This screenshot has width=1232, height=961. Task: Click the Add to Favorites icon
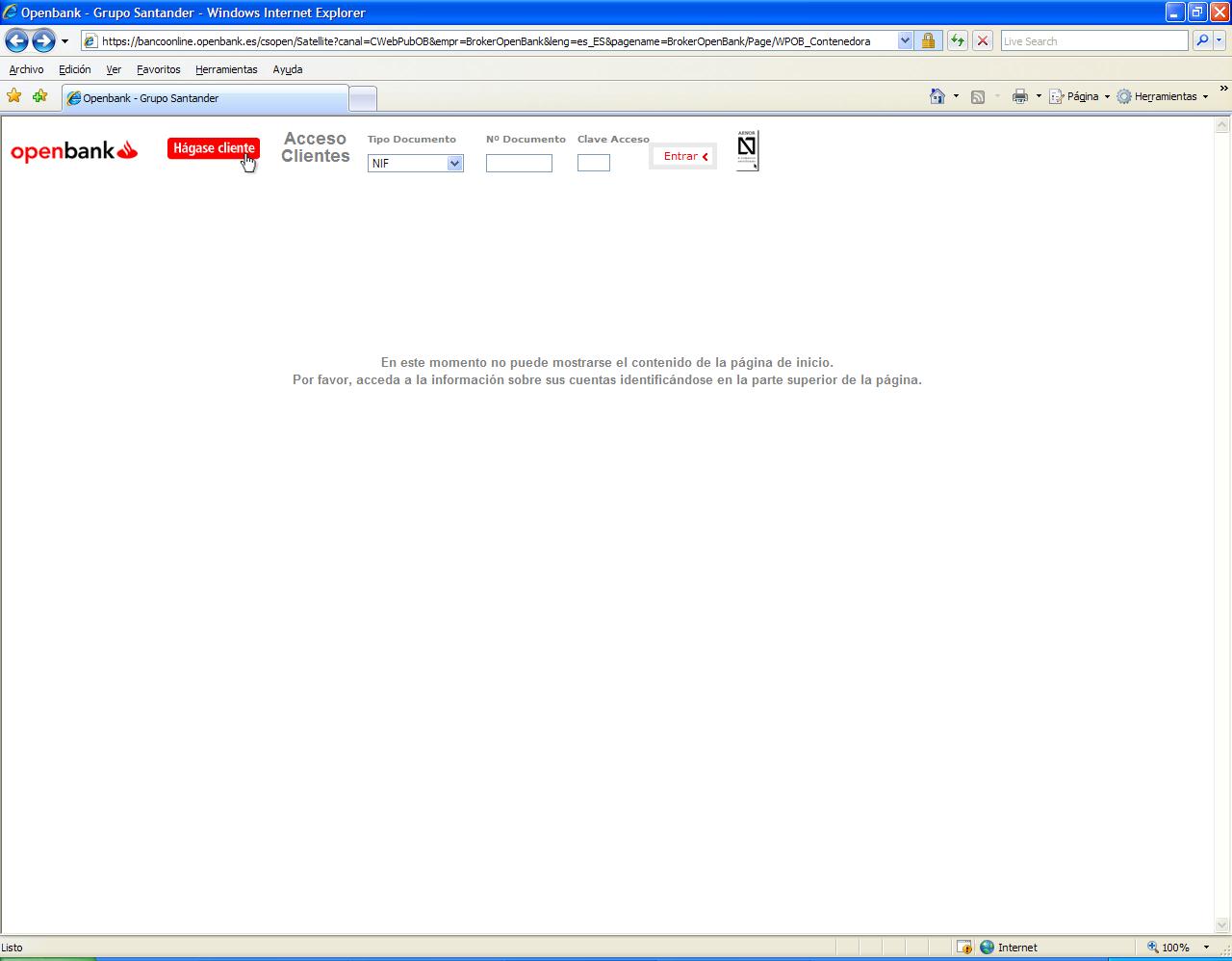39,96
